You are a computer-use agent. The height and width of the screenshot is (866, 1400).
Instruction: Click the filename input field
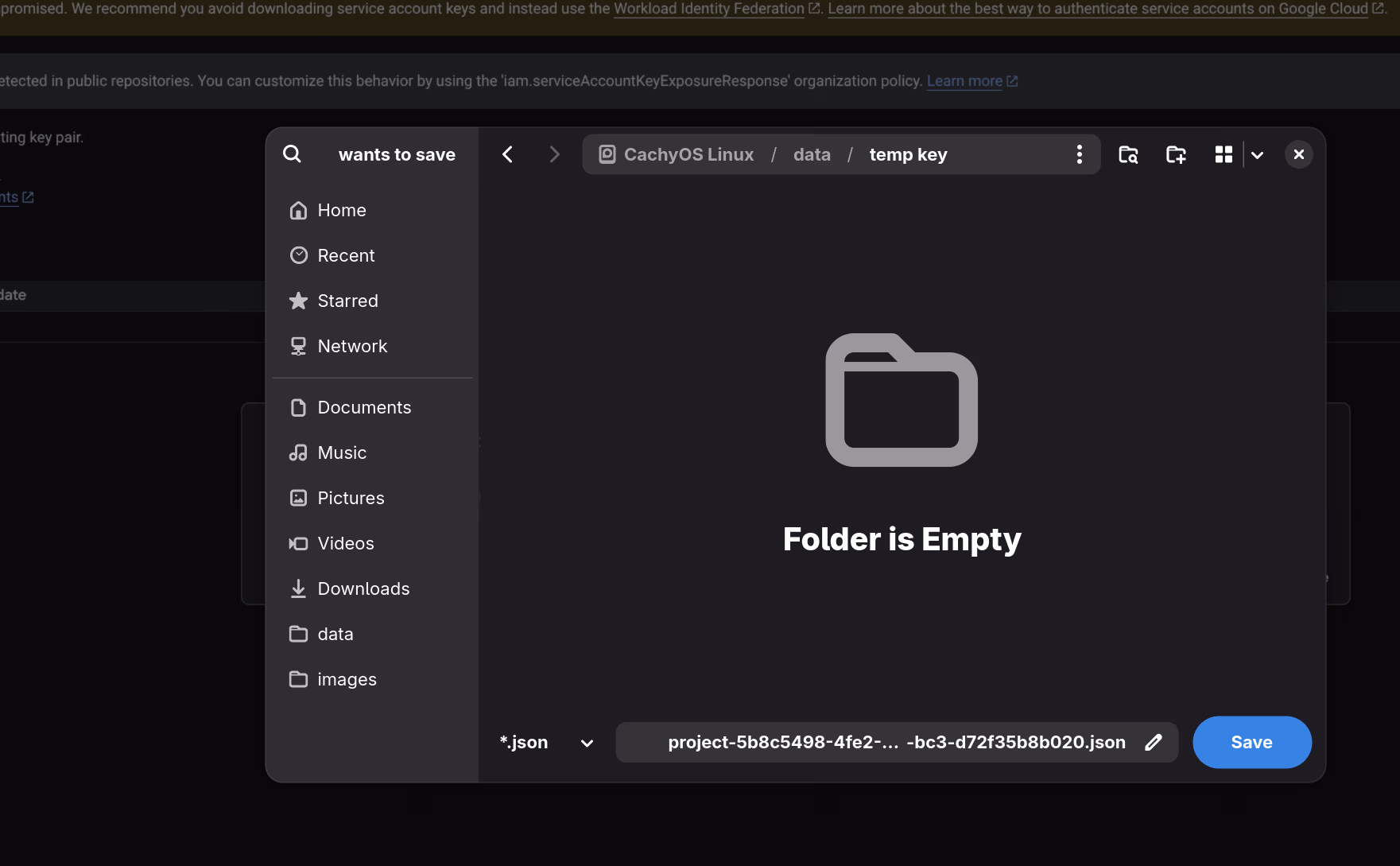[875, 742]
